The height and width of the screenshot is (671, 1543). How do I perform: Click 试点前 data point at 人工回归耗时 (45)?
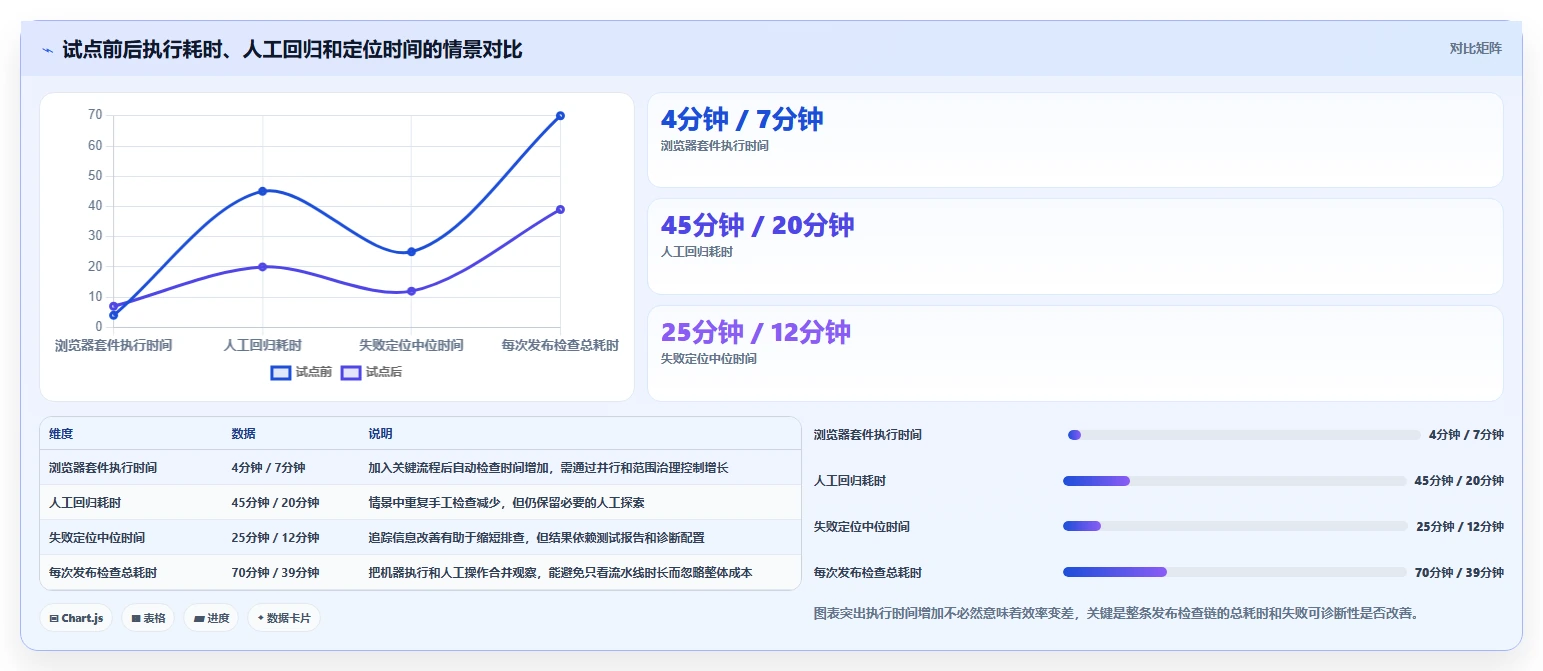tap(262, 191)
